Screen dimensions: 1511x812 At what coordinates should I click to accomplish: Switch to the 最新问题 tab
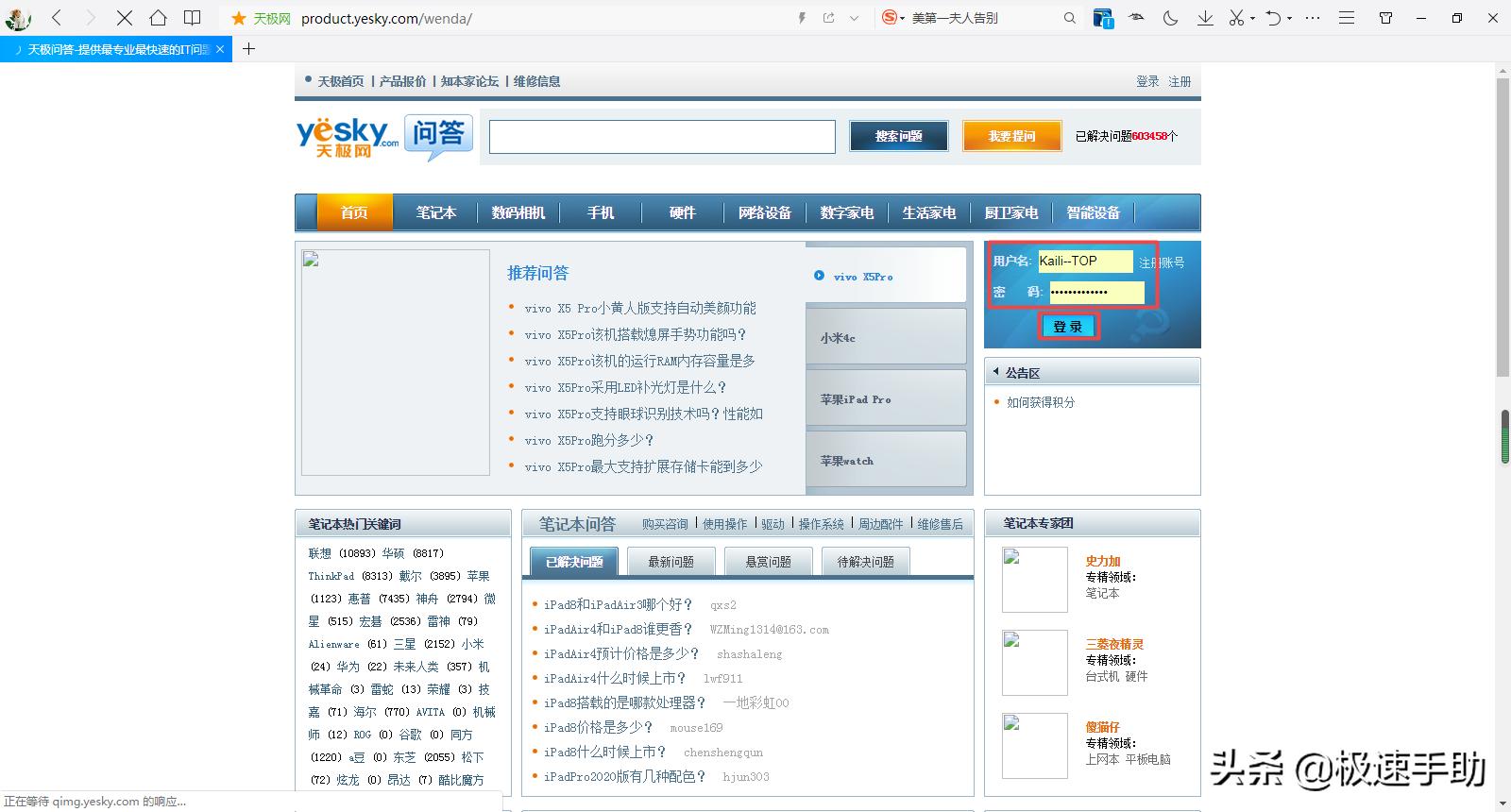[x=671, y=562]
